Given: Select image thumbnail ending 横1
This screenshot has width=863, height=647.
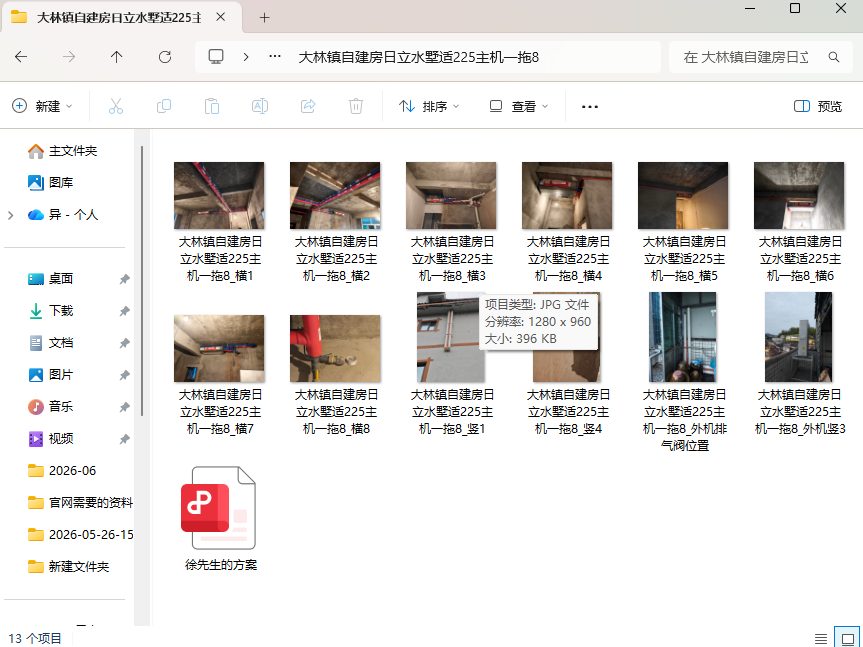Looking at the screenshot, I should click(219, 195).
